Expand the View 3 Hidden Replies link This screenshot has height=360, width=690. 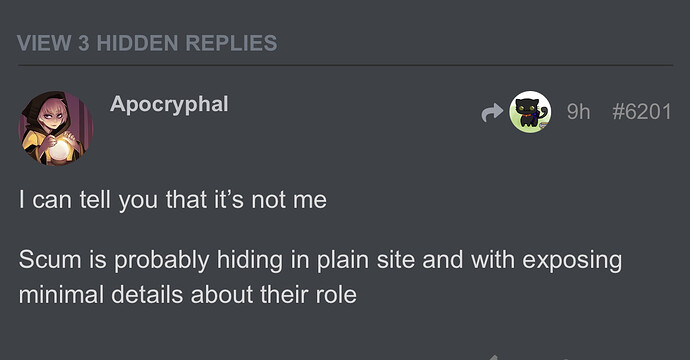pyautogui.click(x=147, y=43)
